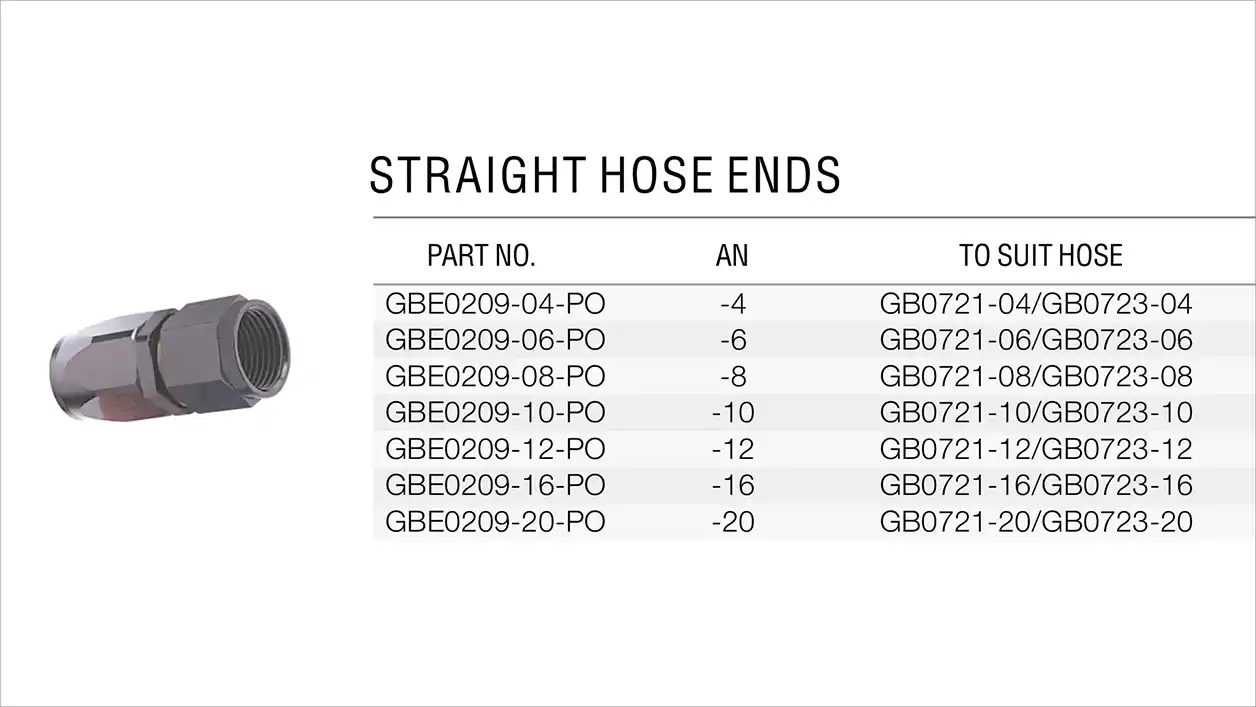This screenshot has height=707, width=1256.
Task: Click part number GBE0209-10-PO
Action: point(496,412)
